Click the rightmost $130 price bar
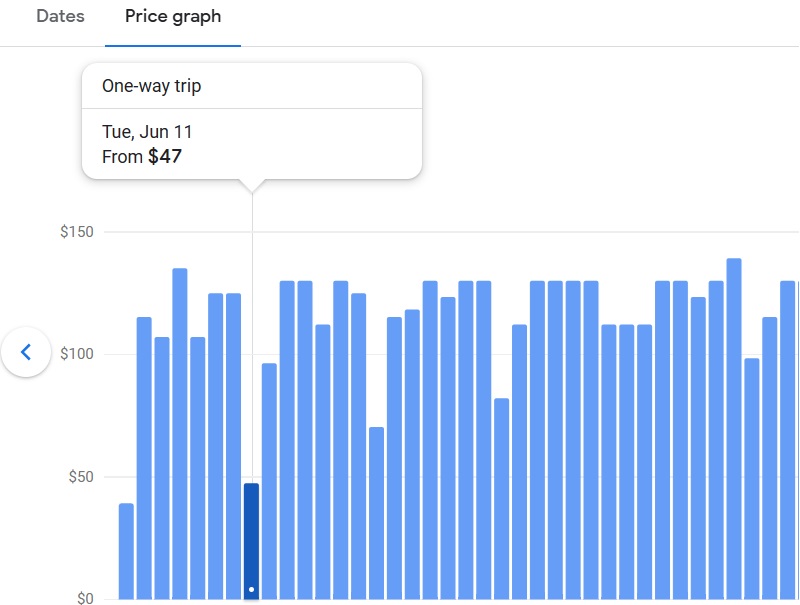This screenshot has width=800, height=605. 790,440
